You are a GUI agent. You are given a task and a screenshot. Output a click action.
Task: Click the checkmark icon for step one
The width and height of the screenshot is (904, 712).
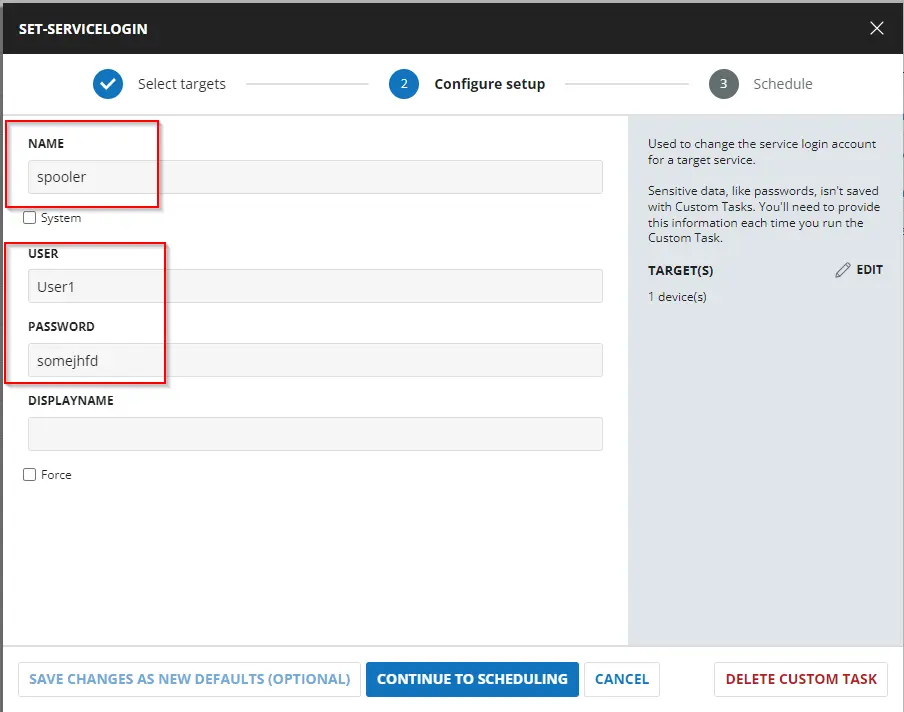coord(108,84)
